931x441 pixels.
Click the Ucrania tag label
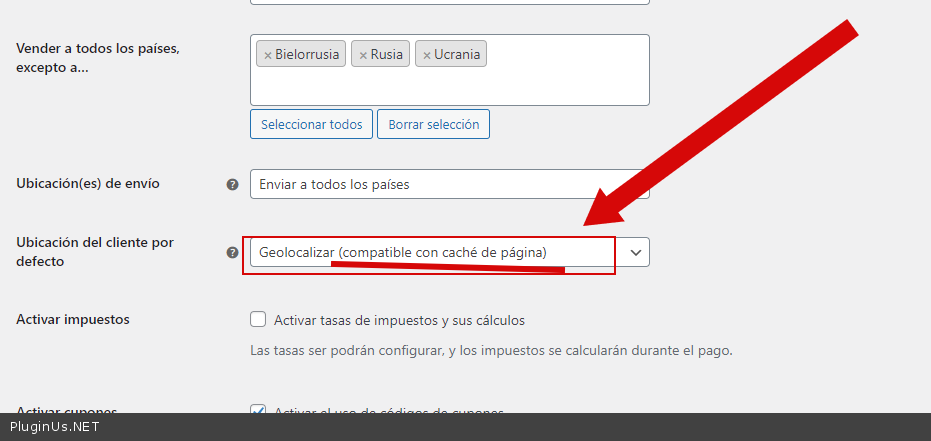pyautogui.click(x=456, y=54)
